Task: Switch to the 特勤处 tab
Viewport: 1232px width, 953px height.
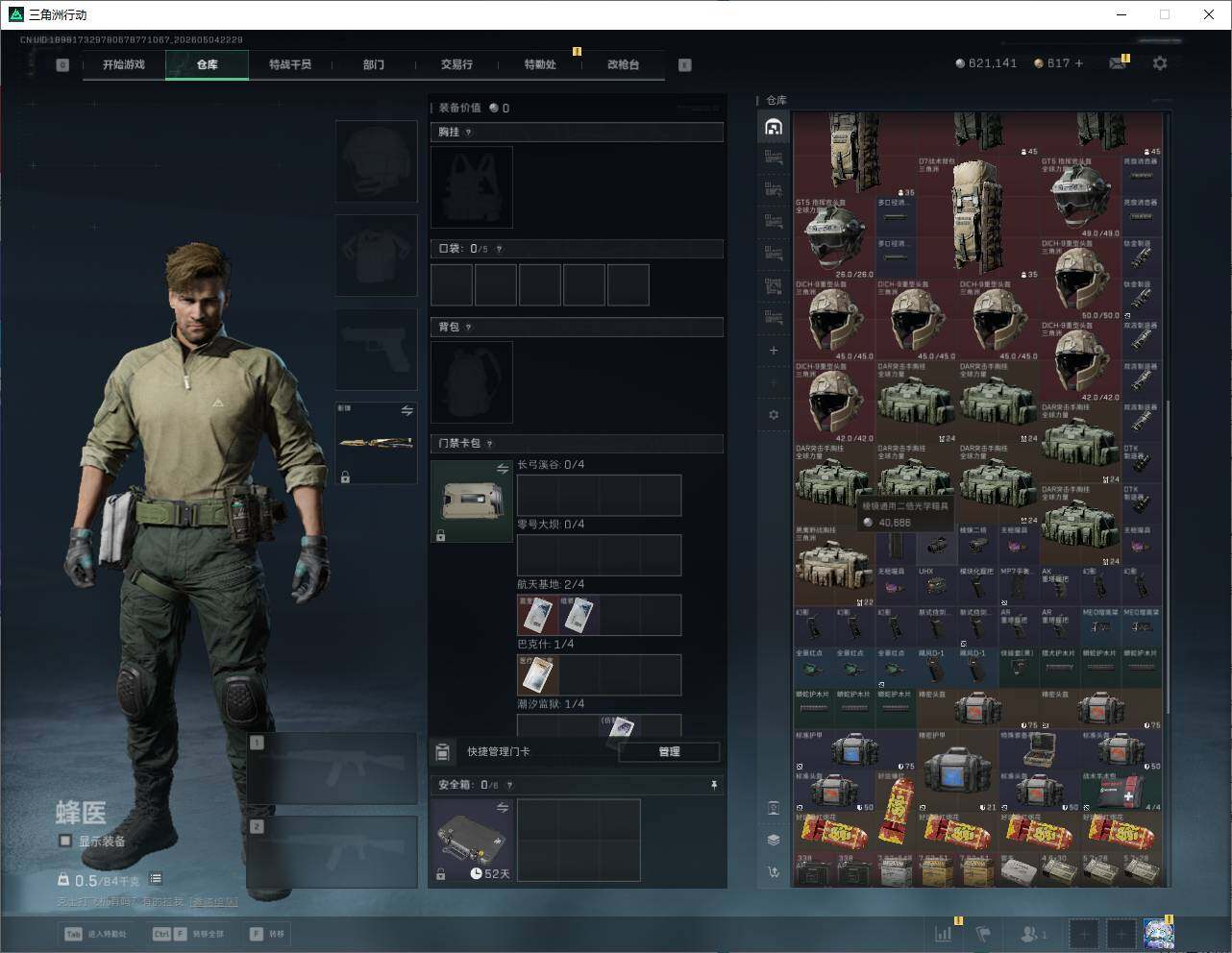Action: 540,64
